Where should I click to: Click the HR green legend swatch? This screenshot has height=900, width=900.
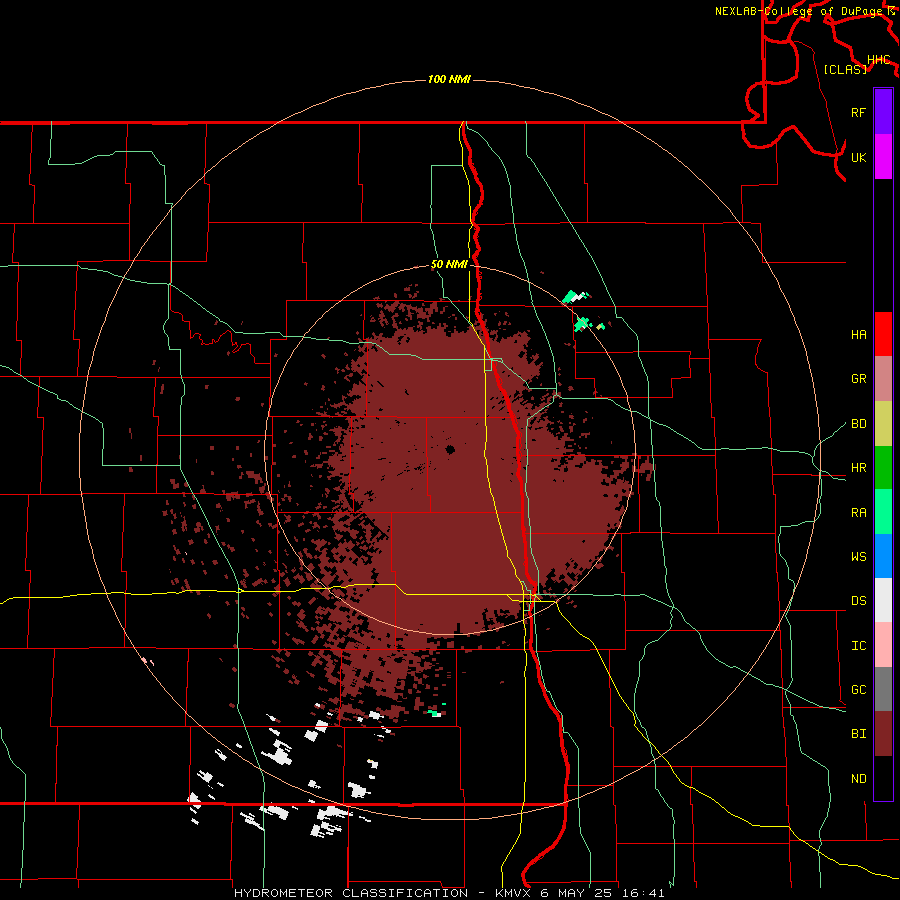(x=883, y=467)
